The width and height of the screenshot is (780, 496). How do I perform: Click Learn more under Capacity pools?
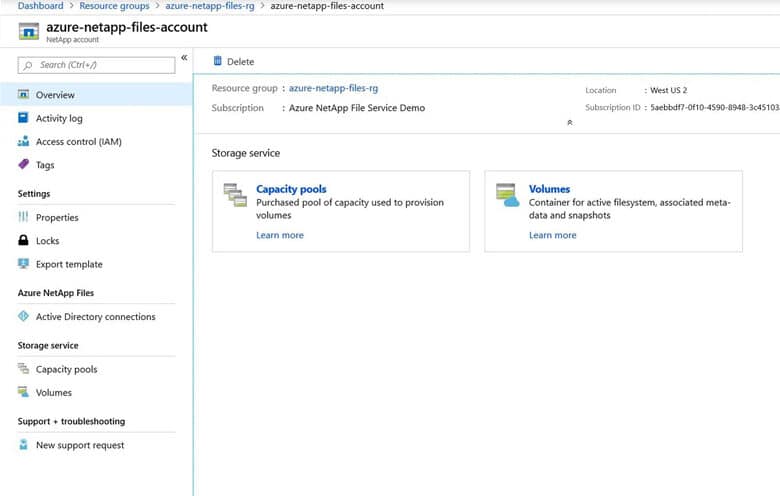[280, 235]
